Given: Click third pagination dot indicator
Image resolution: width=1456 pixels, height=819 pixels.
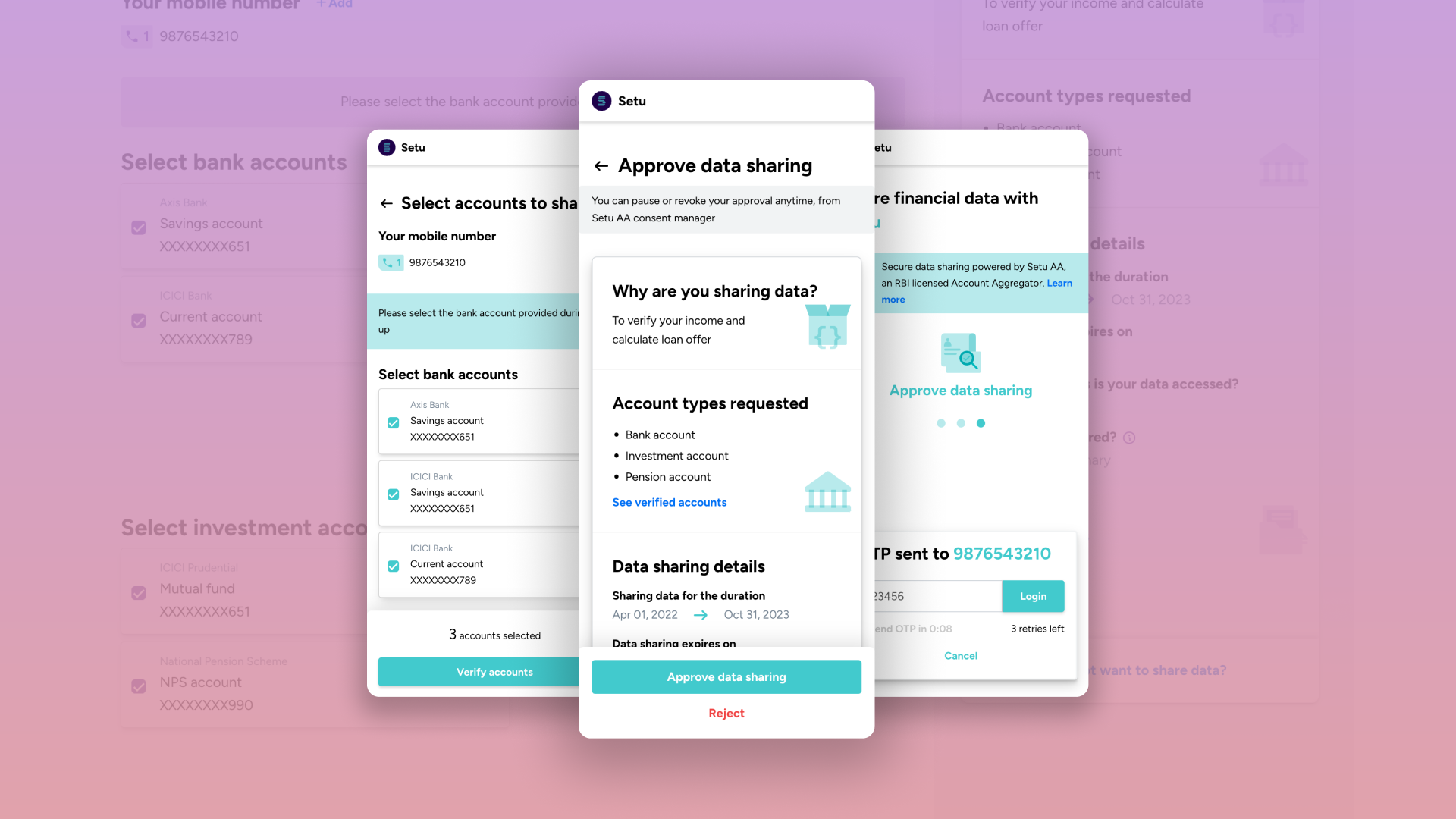Looking at the screenshot, I should [981, 423].
